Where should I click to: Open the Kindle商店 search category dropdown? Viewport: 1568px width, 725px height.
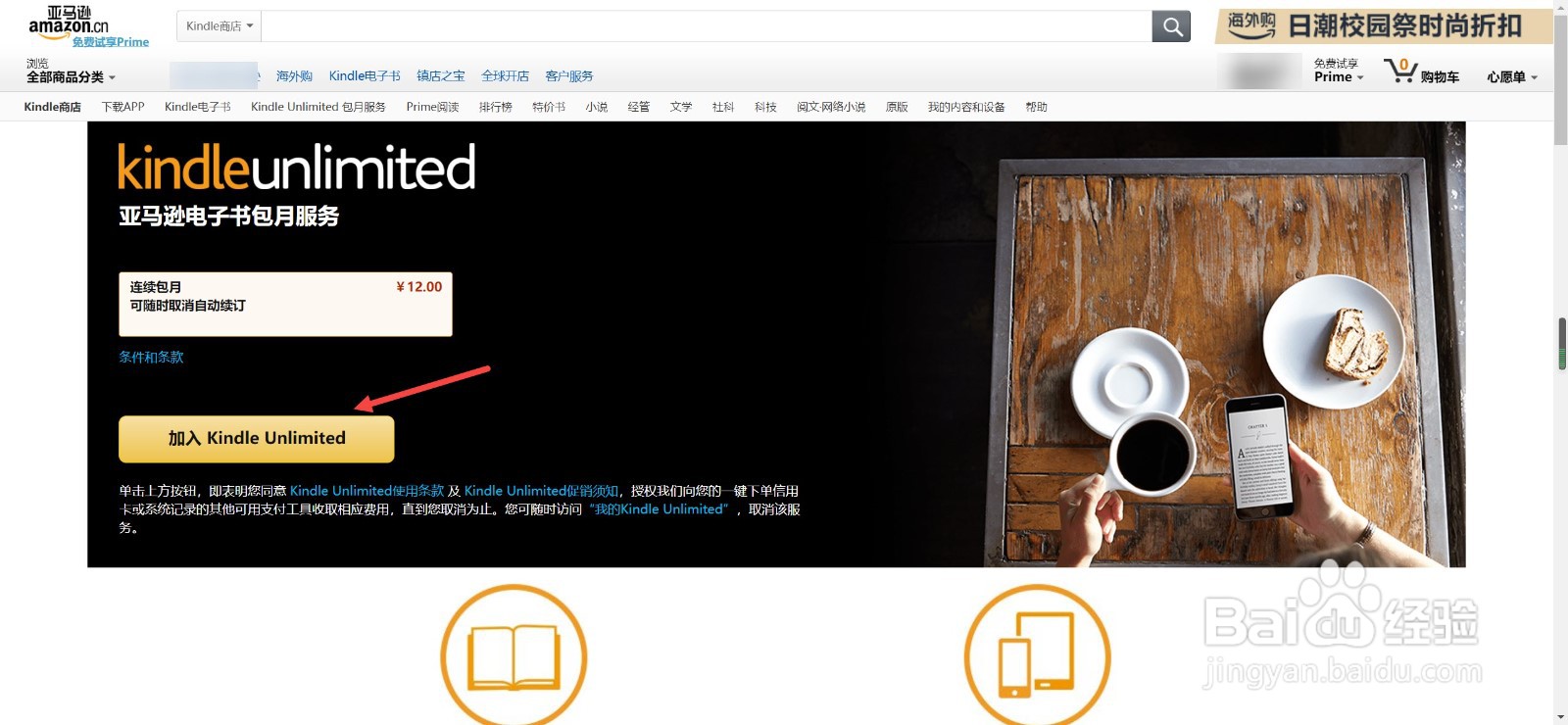220,26
